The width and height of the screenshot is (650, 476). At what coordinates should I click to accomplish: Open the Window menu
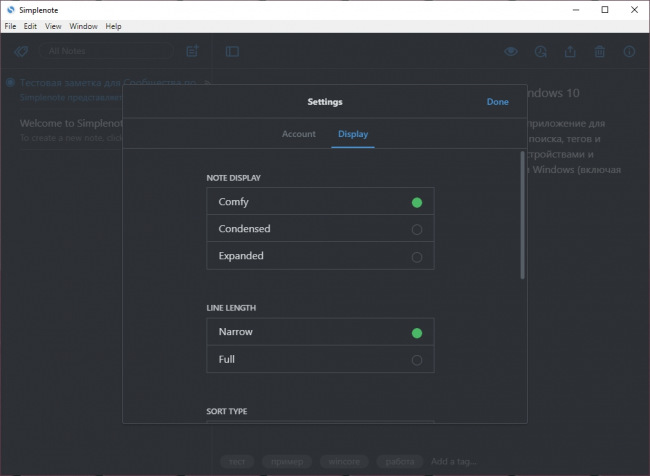(83, 26)
